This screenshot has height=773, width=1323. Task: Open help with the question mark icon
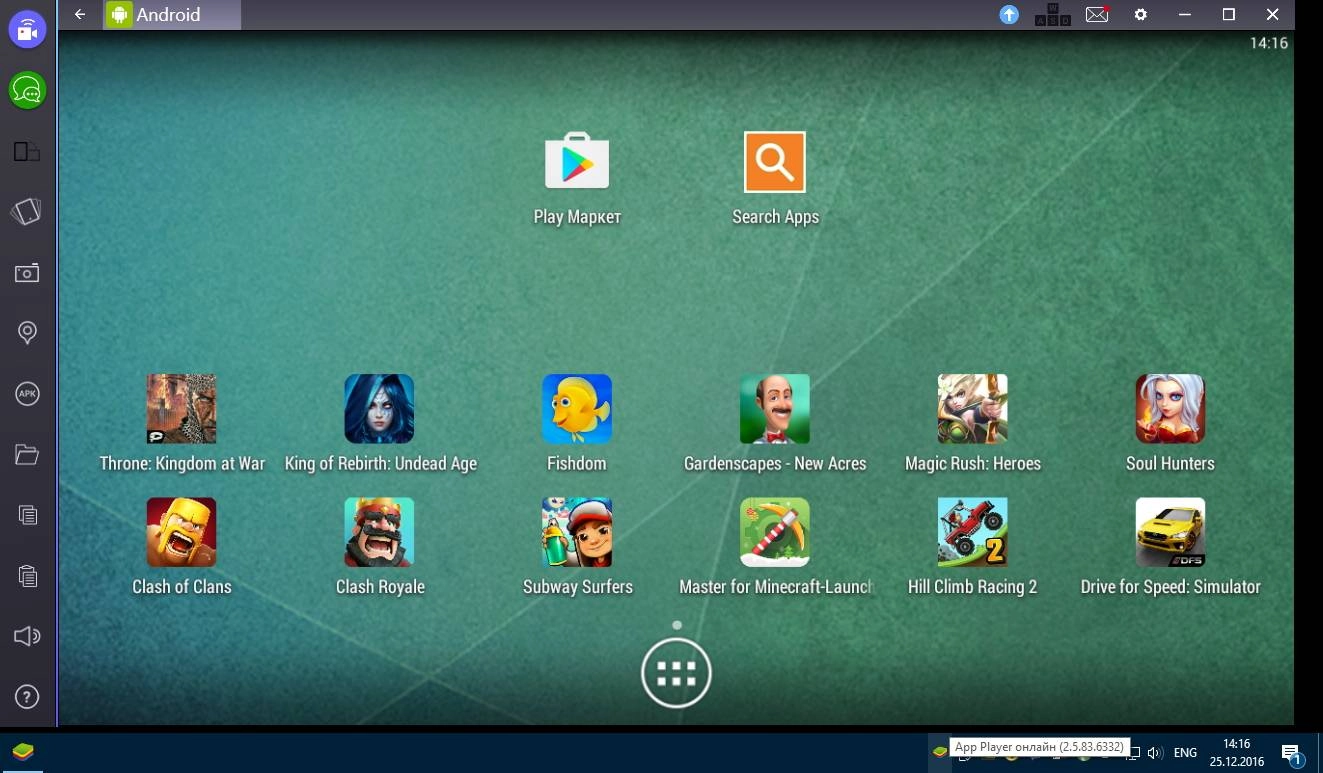[x=27, y=697]
